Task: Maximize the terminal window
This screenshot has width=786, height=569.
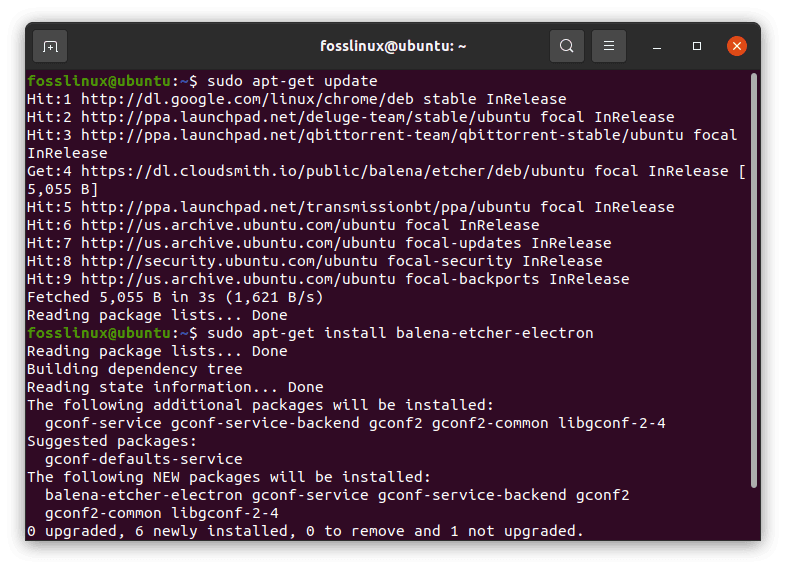Action: click(697, 46)
